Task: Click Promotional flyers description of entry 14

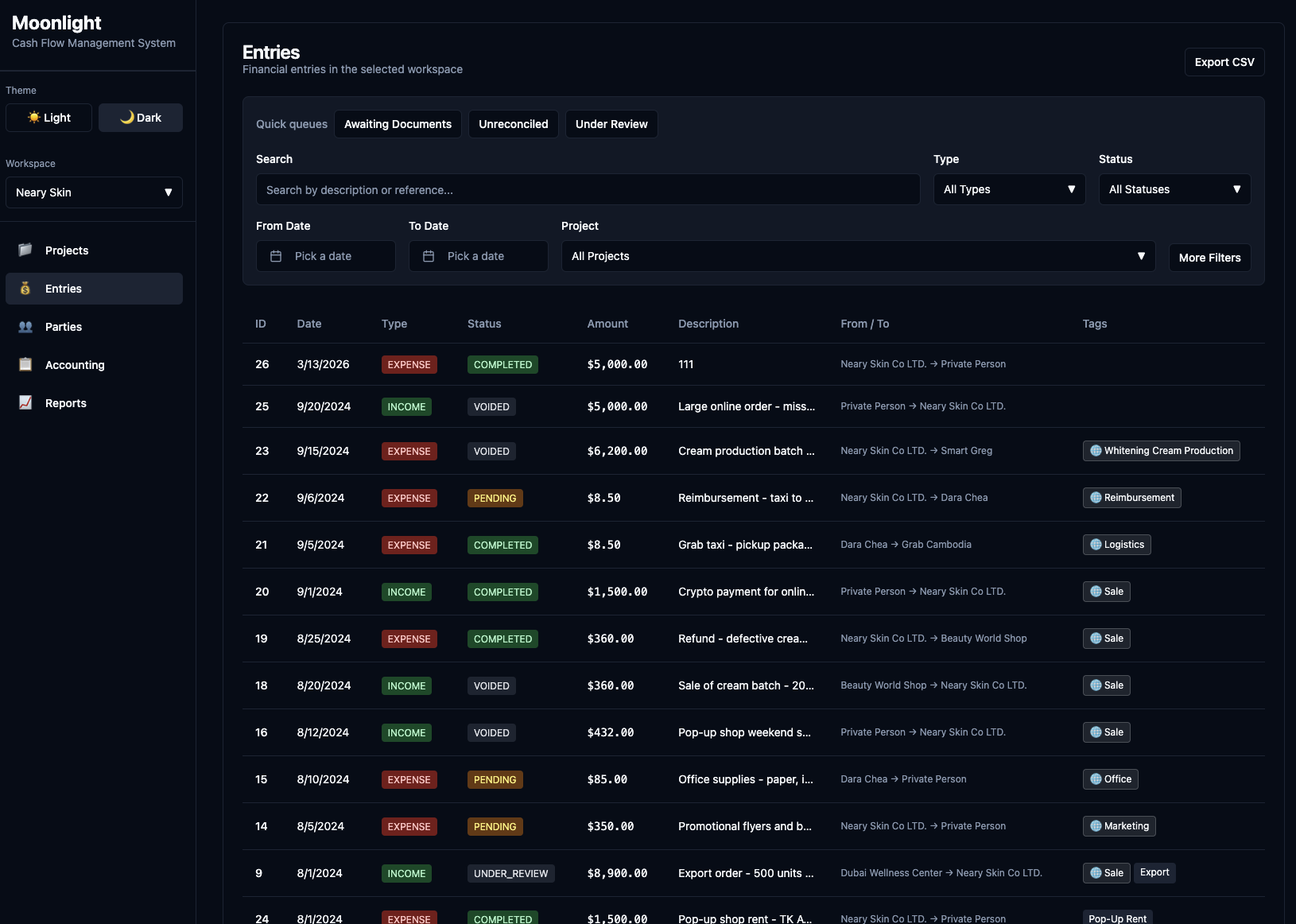Action: [x=745, y=826]
